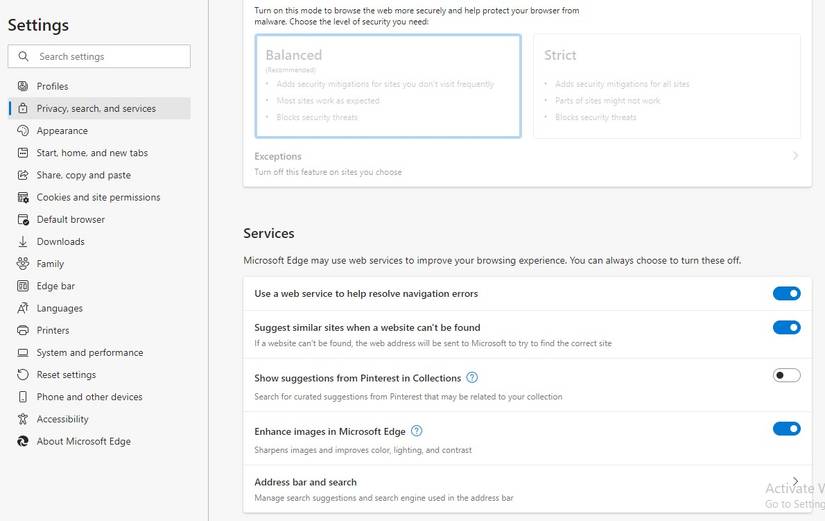Go to System and performance settings
825x521 pixels.
pos(89,353)
